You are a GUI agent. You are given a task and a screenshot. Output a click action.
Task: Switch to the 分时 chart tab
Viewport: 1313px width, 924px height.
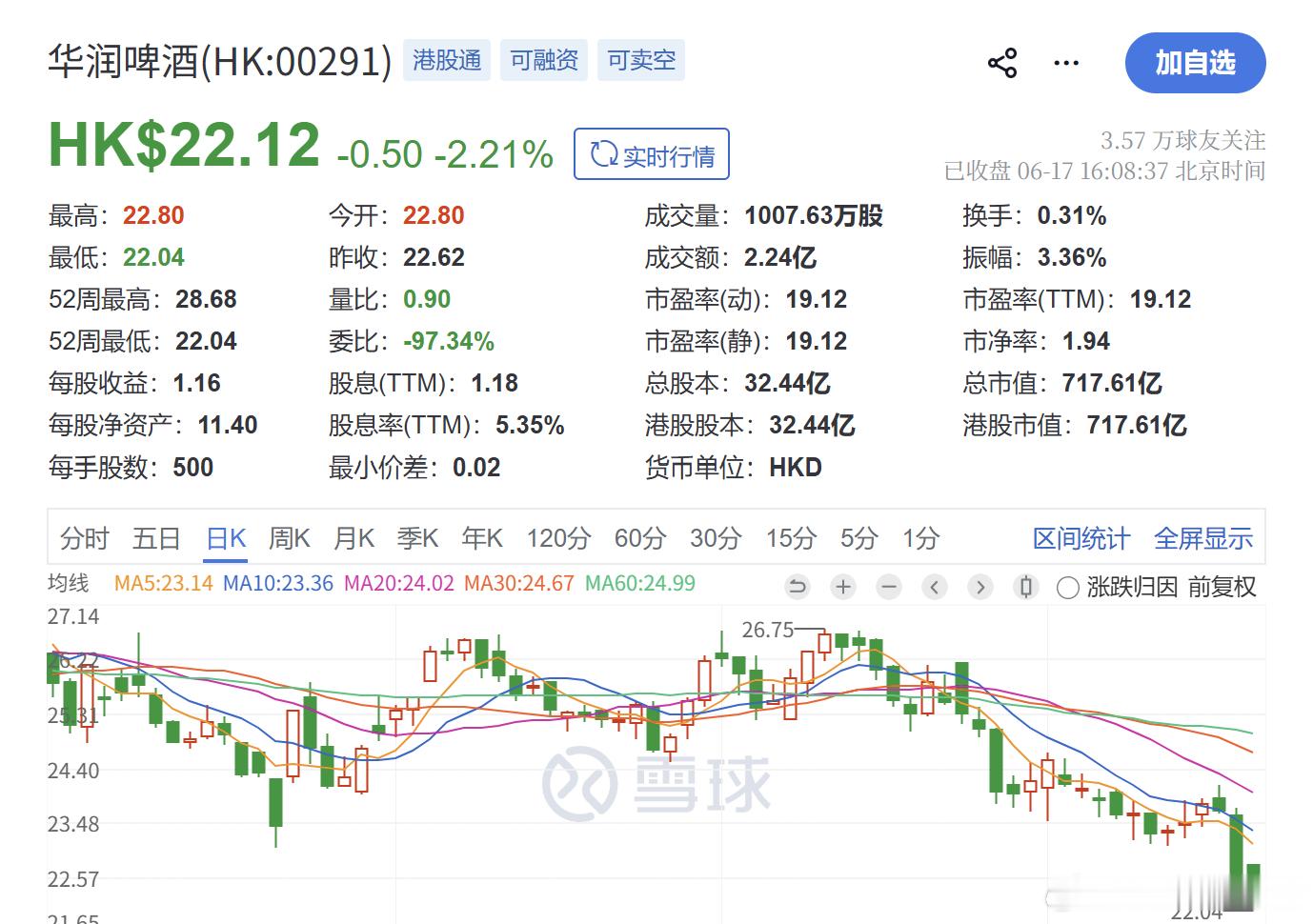(85, 538)
